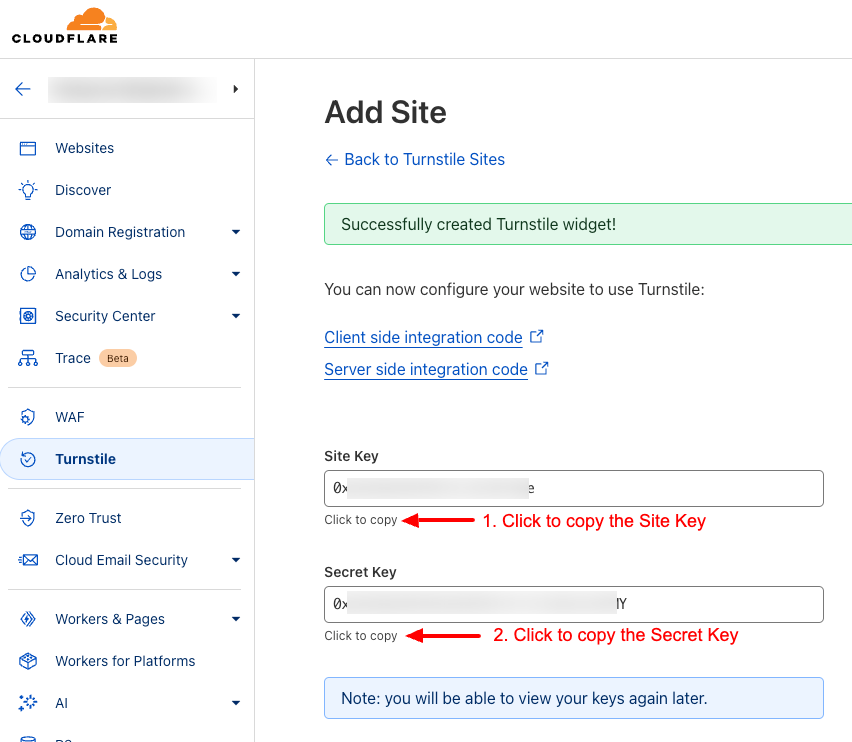Click the Beta badge next to Trace

(117, 358)
